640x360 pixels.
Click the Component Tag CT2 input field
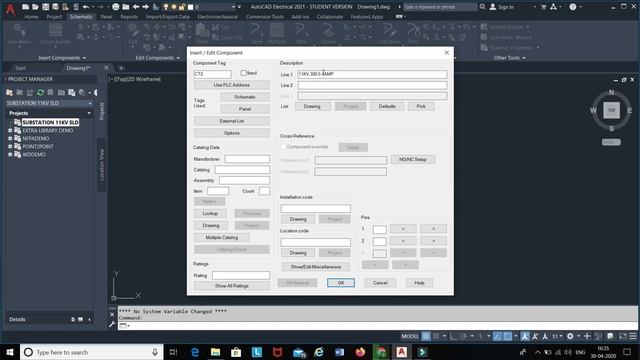(212, 74)
